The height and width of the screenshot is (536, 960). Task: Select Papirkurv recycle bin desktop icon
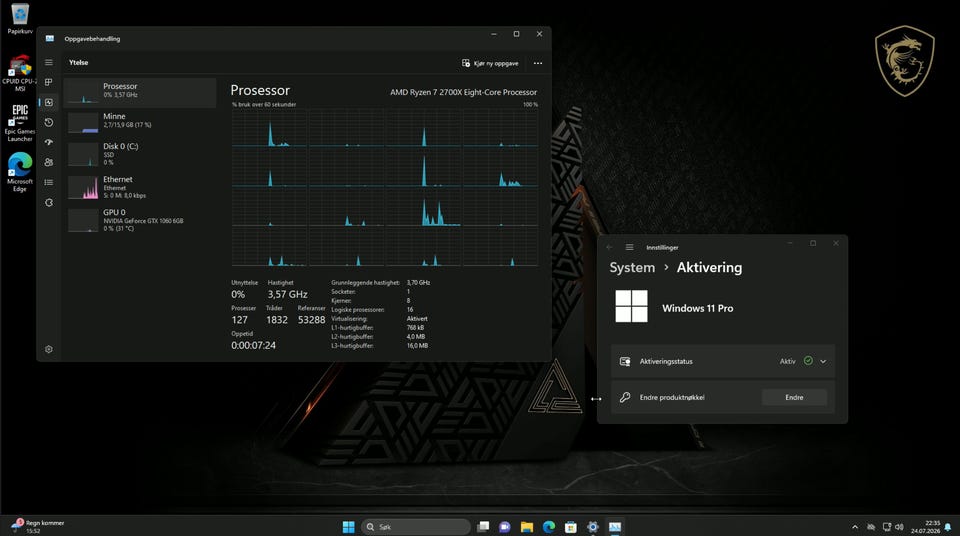[20, 18]
